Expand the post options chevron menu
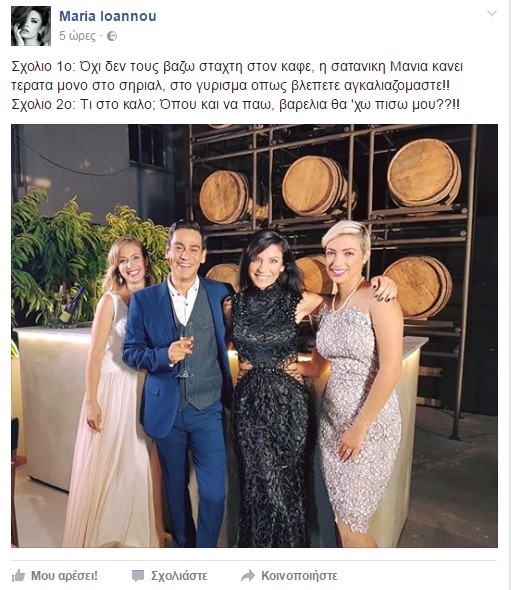511x590 pixels. (491, 14)
